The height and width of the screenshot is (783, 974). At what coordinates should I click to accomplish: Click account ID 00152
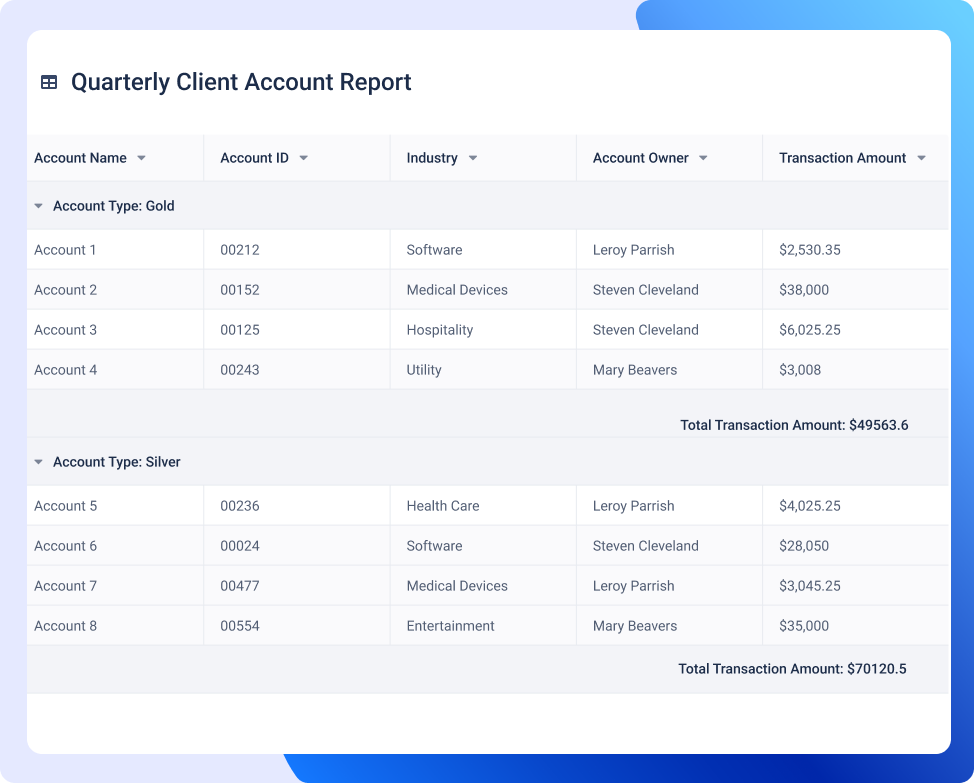point(240,290)
